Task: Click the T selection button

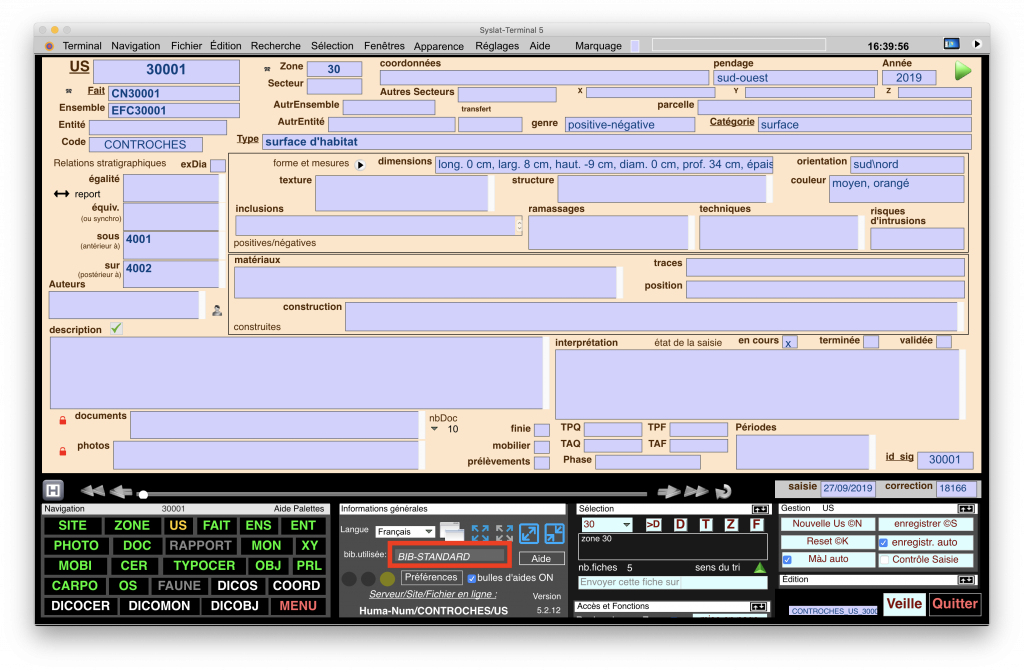Action: click(706, 524)
